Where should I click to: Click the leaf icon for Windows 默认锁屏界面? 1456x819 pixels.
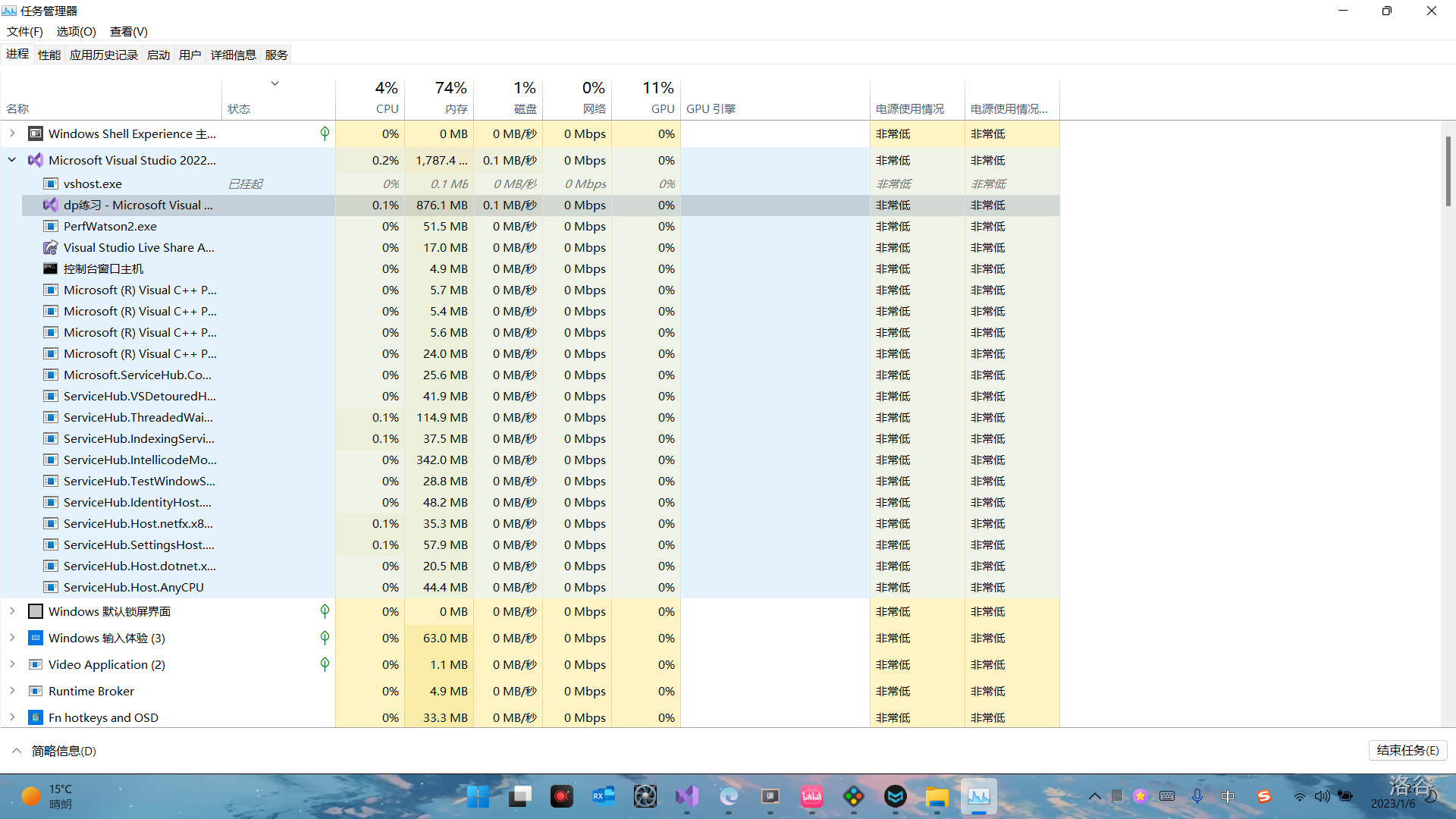pyautogui.click(x=325, y=611)
